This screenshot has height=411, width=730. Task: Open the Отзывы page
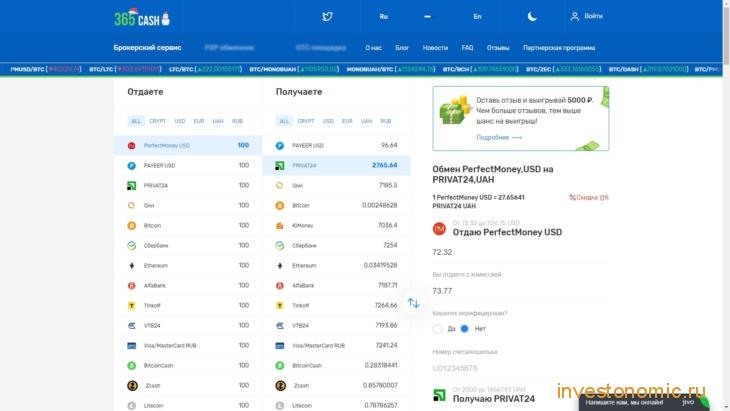[498, 48]
